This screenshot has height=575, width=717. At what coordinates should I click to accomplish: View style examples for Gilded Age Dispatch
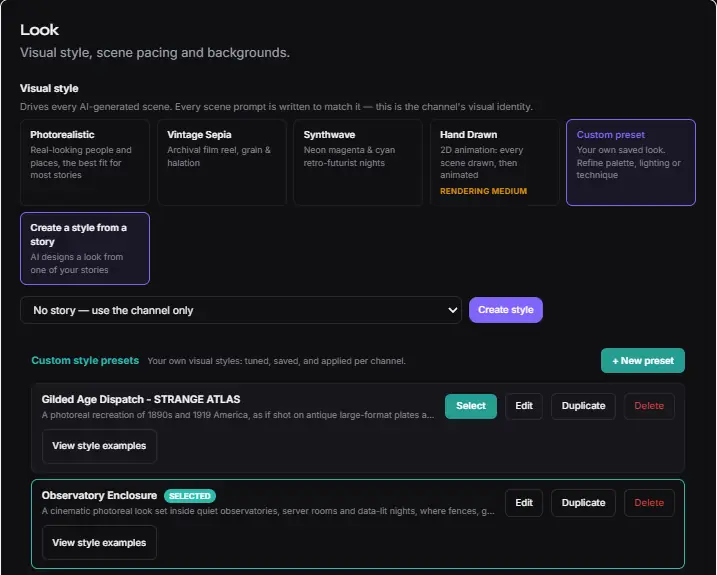click(x=99, y=446)
